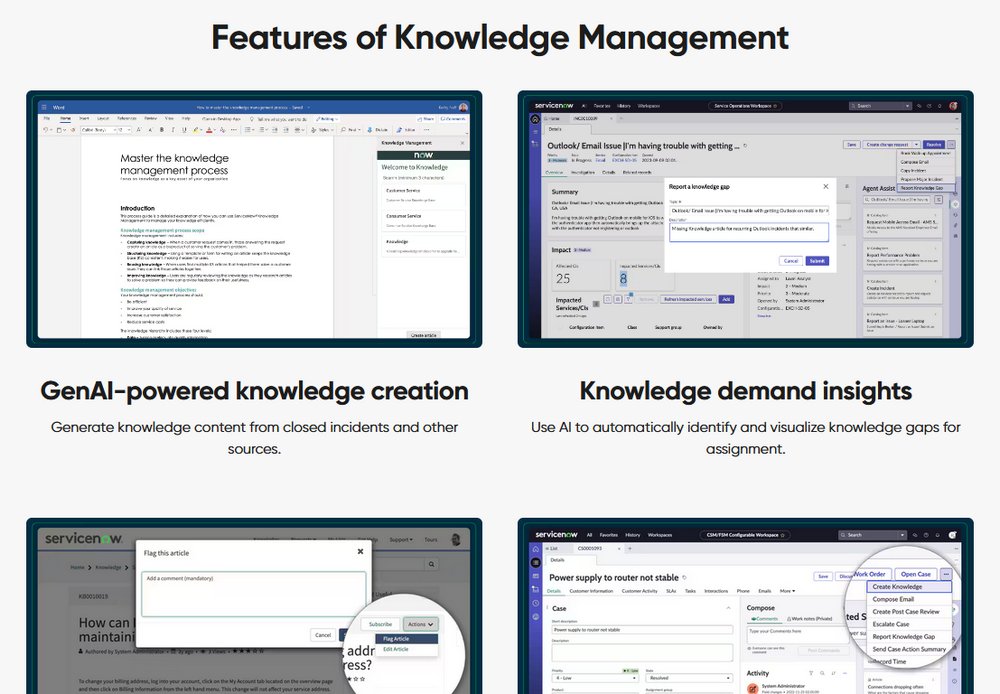Click the knowledge gap Description text box

[749, 232]
